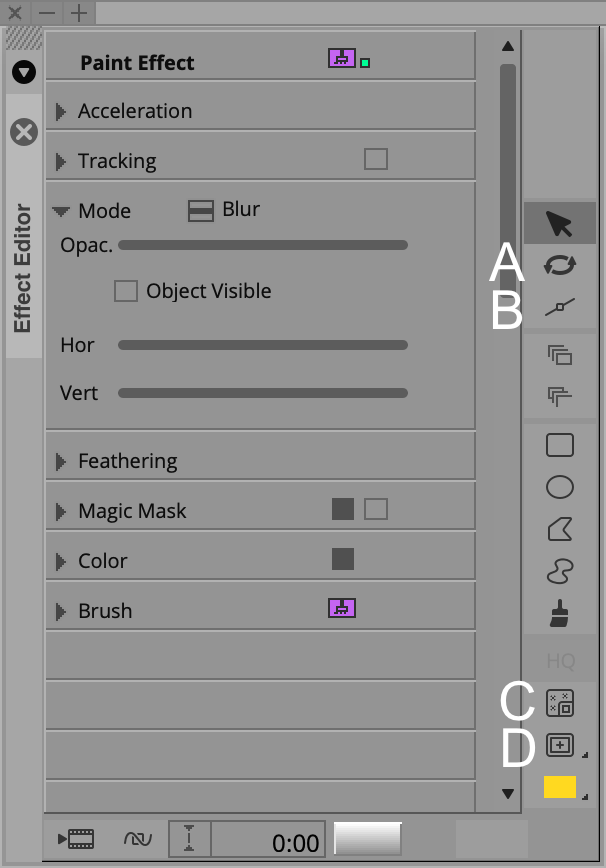Click the timecode field showing 0:00
Image resolution: width=606 pixels, height=868 pixels.
[266, 839]
